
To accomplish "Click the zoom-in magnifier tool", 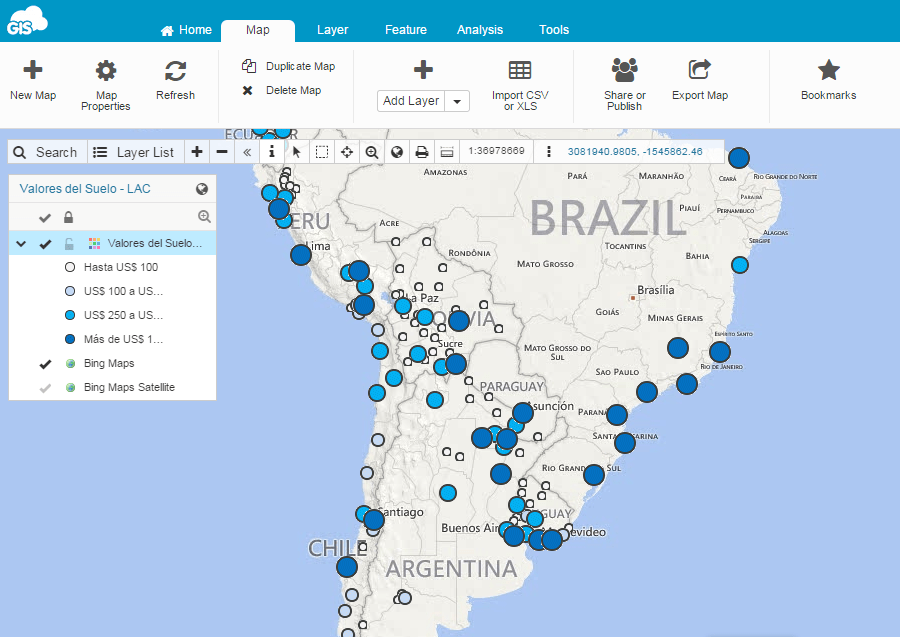I will 371,152.
